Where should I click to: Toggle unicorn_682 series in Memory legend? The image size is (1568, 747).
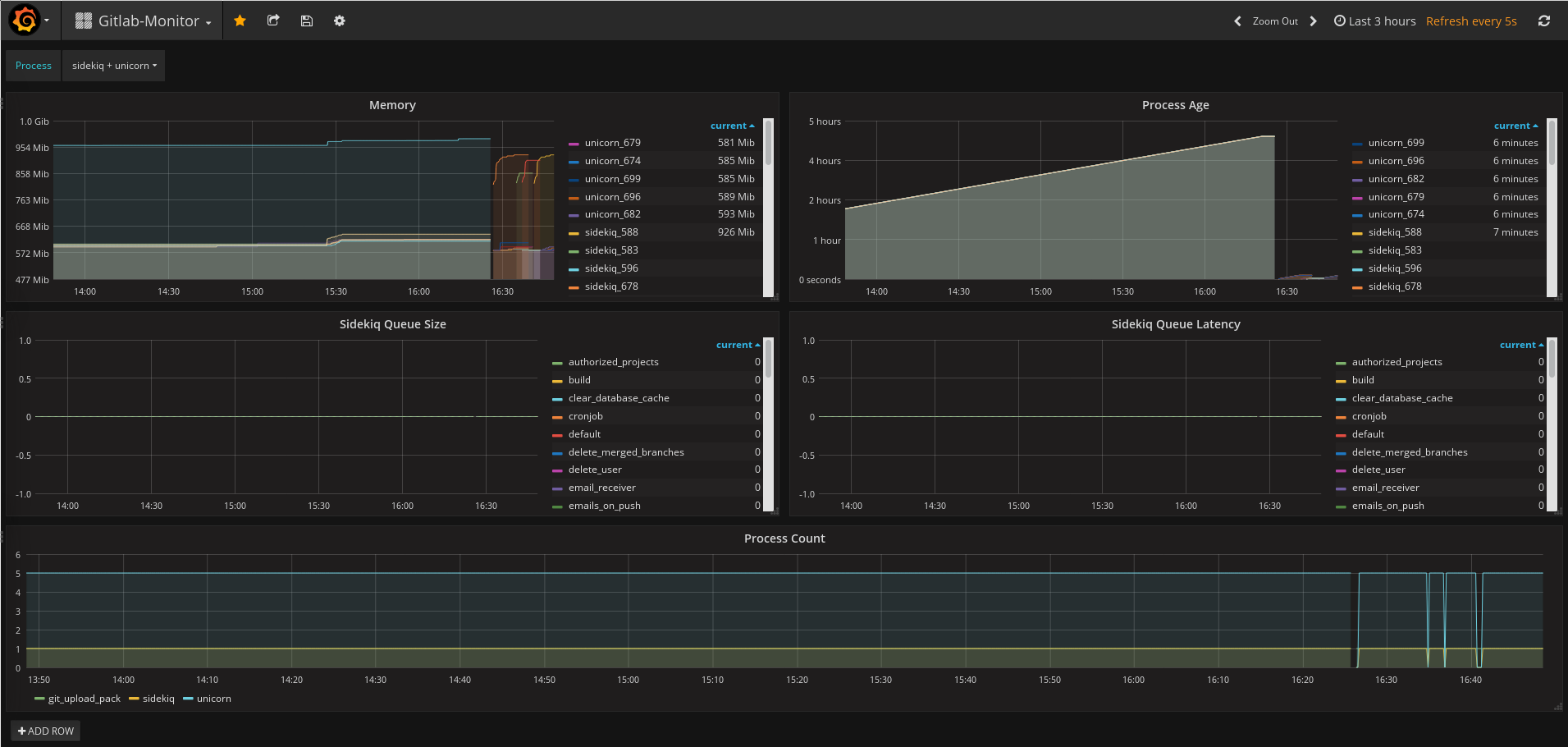[613, 214]
